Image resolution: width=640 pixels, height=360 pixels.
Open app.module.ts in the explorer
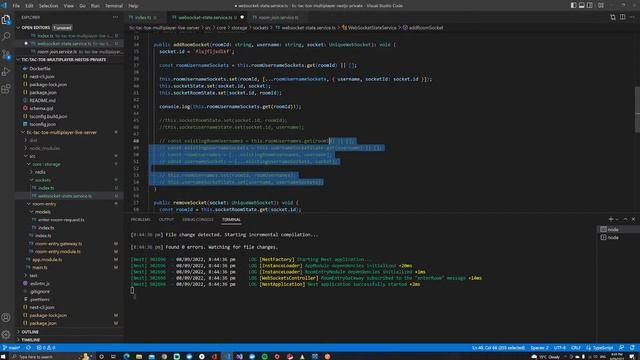[x=47, y=260]
